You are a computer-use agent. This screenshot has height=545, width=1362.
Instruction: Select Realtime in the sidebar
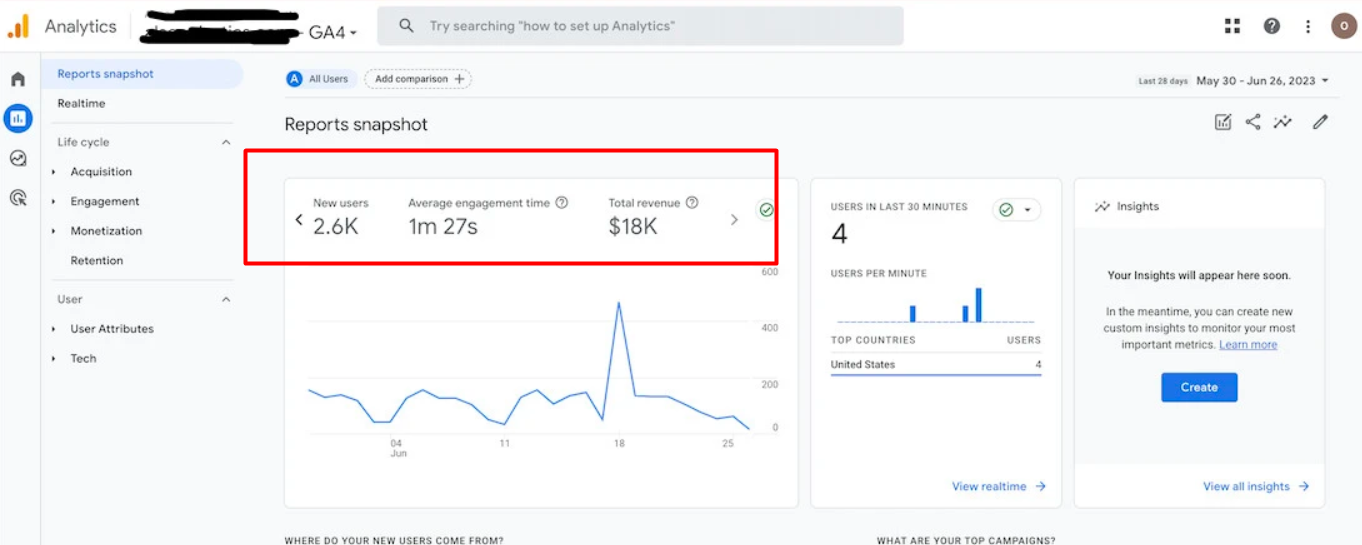pyautogui.click(x=81, y=104)
